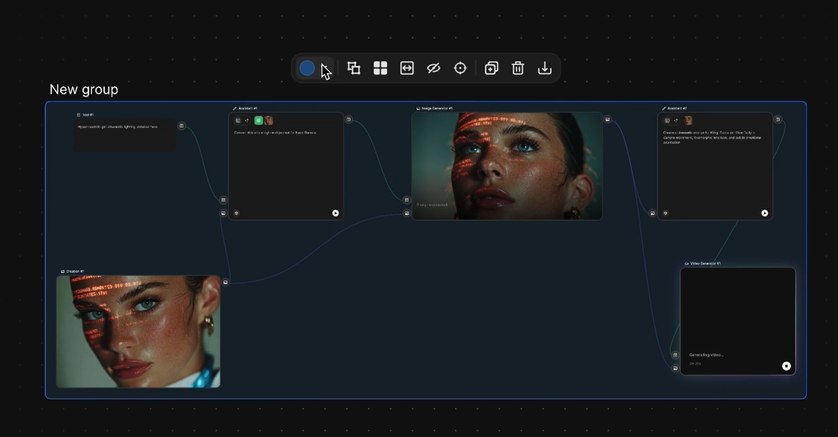
Task: Click the crosshair focus target icon
Action: coord(460,68)
